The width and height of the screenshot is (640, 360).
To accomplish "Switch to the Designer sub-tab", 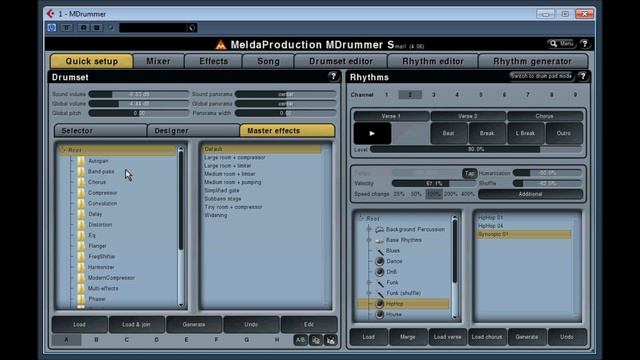I will point(193,131).
